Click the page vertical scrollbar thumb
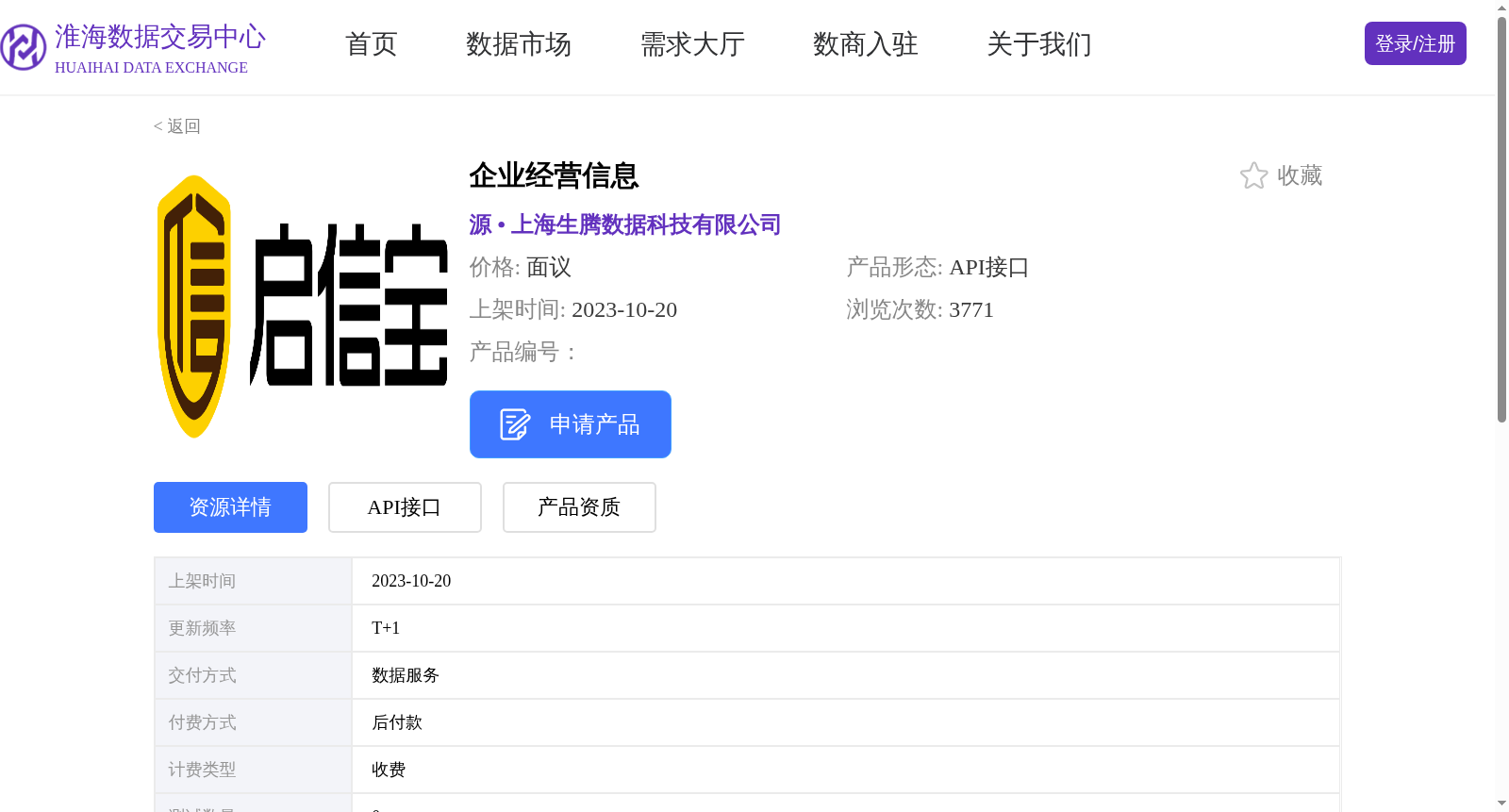The height and width of the screenshot is (812, 1509). click(1501, 219)
